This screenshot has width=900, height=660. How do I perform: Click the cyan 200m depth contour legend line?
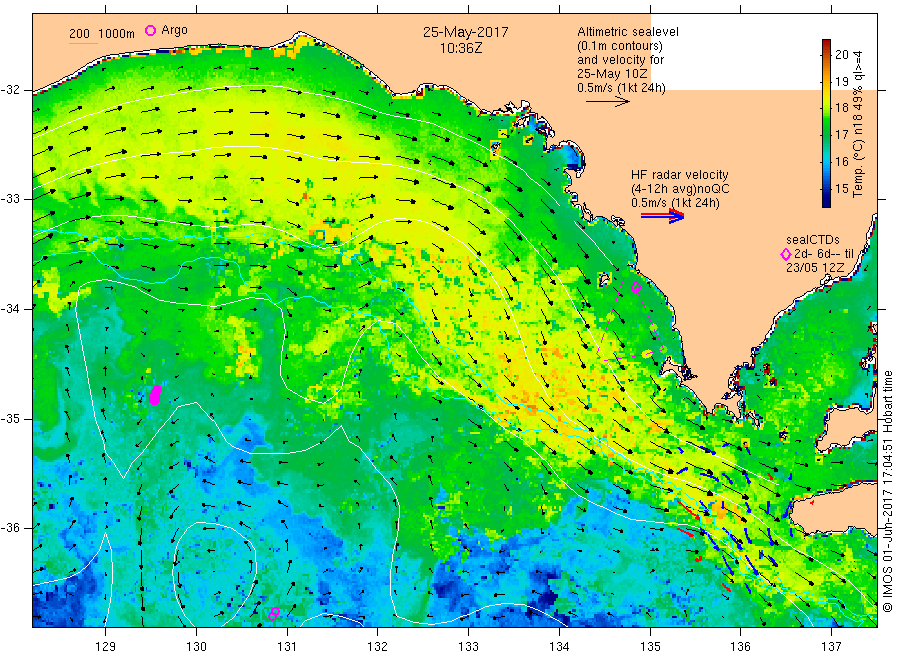(x=83, y=42)
